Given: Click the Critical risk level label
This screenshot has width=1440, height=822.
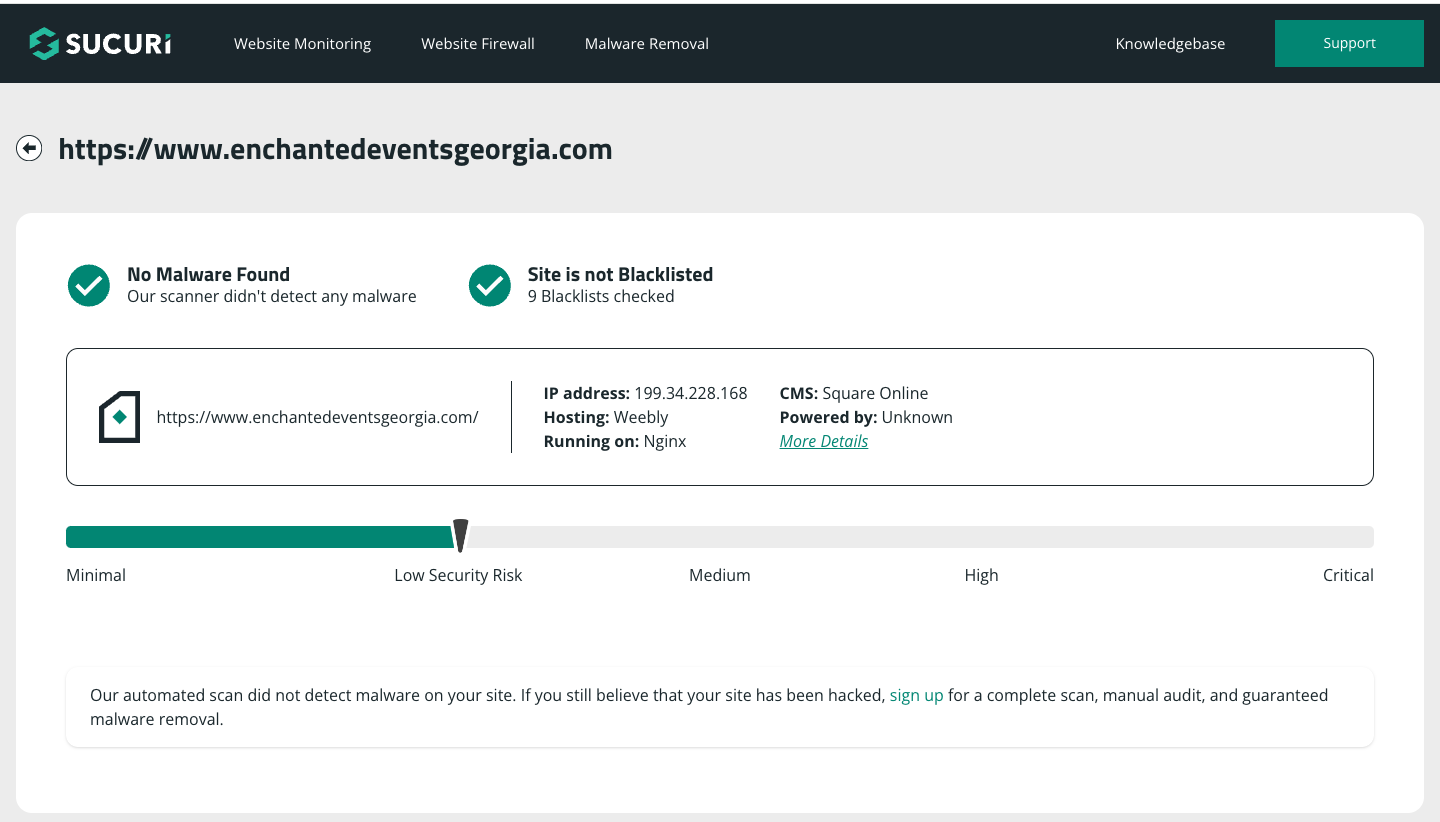Looking at the screenshot, I should [x=1347, y=575].
